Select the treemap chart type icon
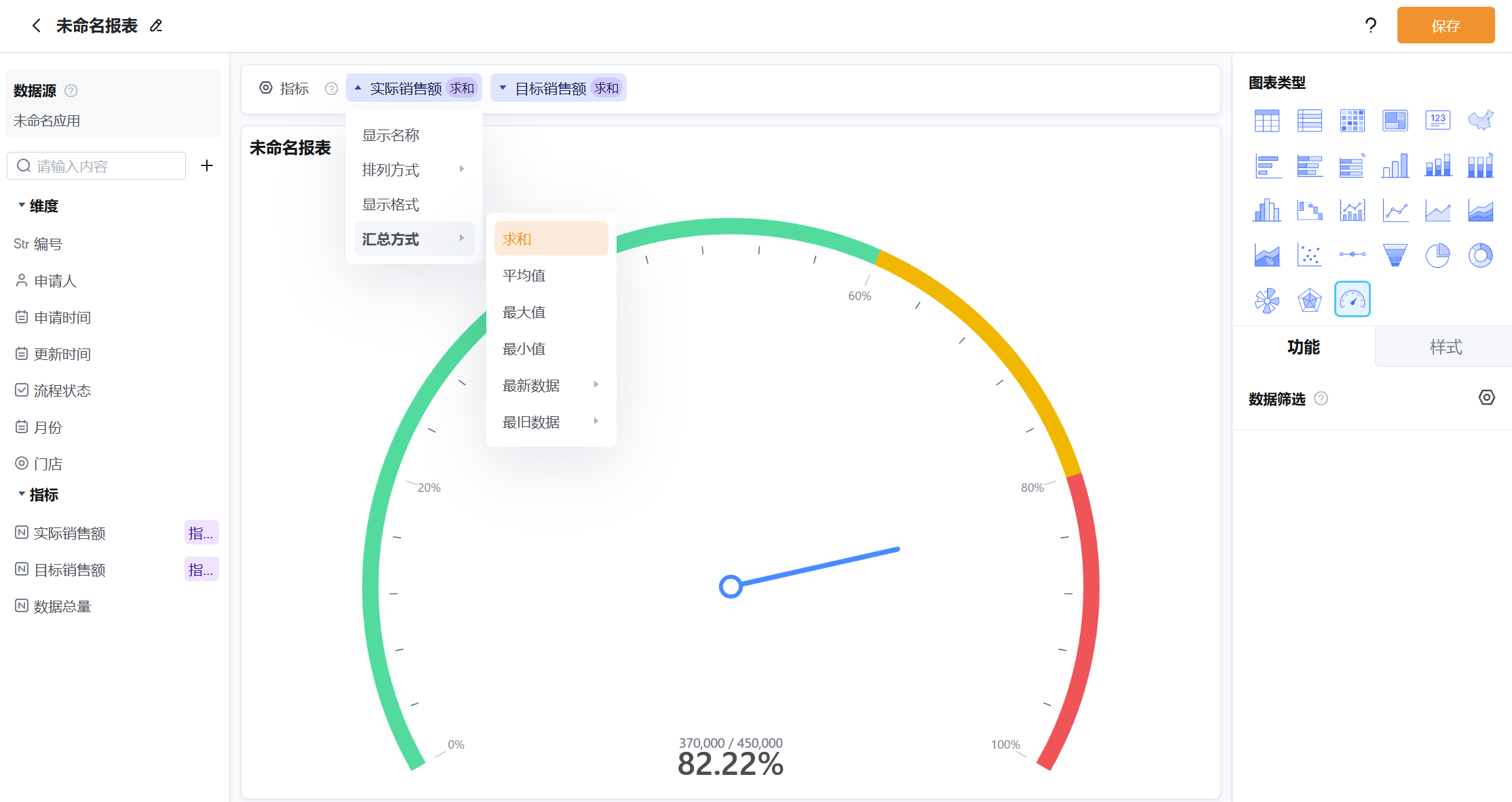The image size is (1512, 802). pos(1395,121)
